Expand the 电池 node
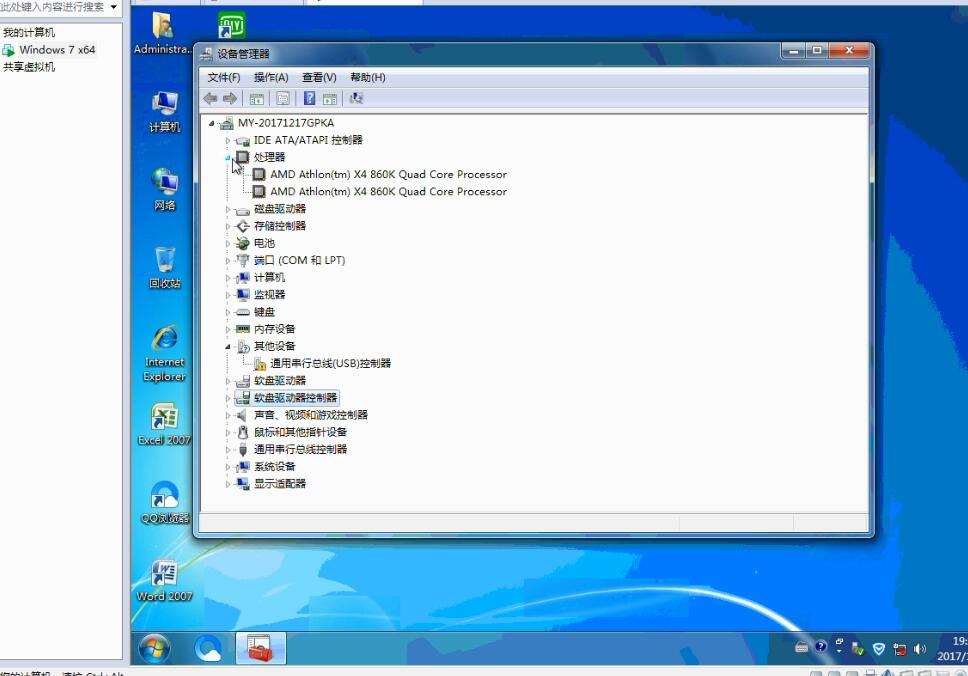Screen dimensions: 968x676 (x=228, y=244)
